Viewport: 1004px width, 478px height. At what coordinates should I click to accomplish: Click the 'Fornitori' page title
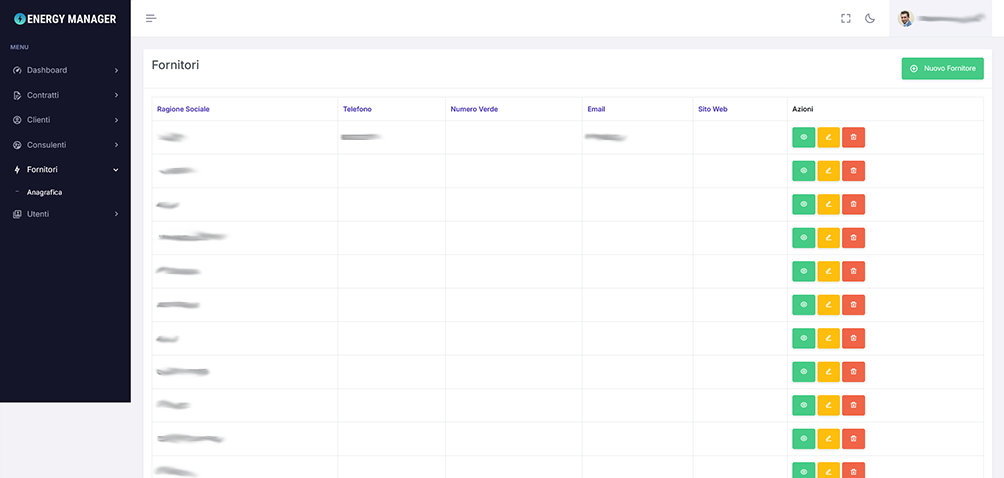175,65
